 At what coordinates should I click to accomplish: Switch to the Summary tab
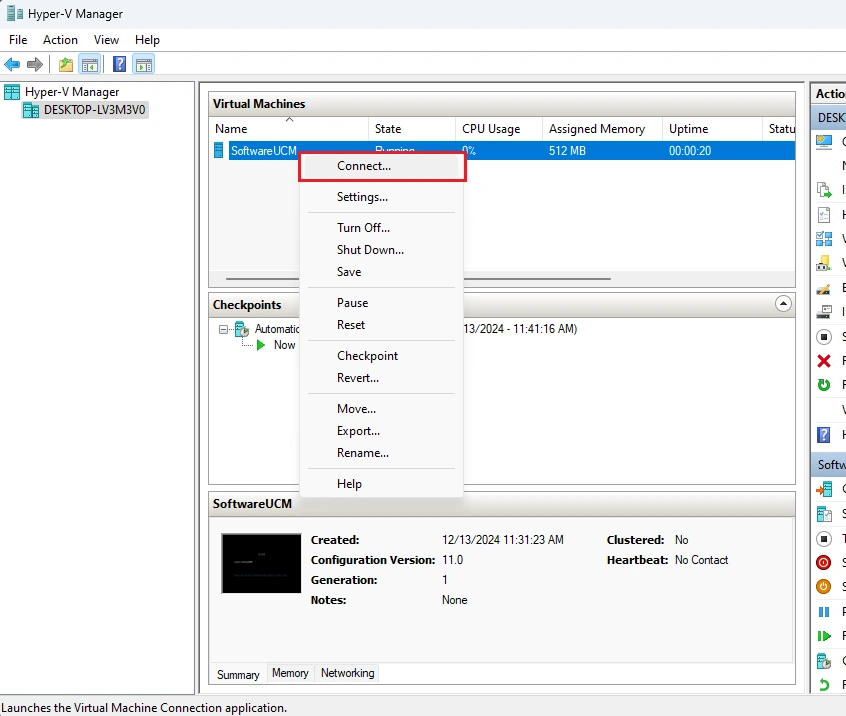238,674
